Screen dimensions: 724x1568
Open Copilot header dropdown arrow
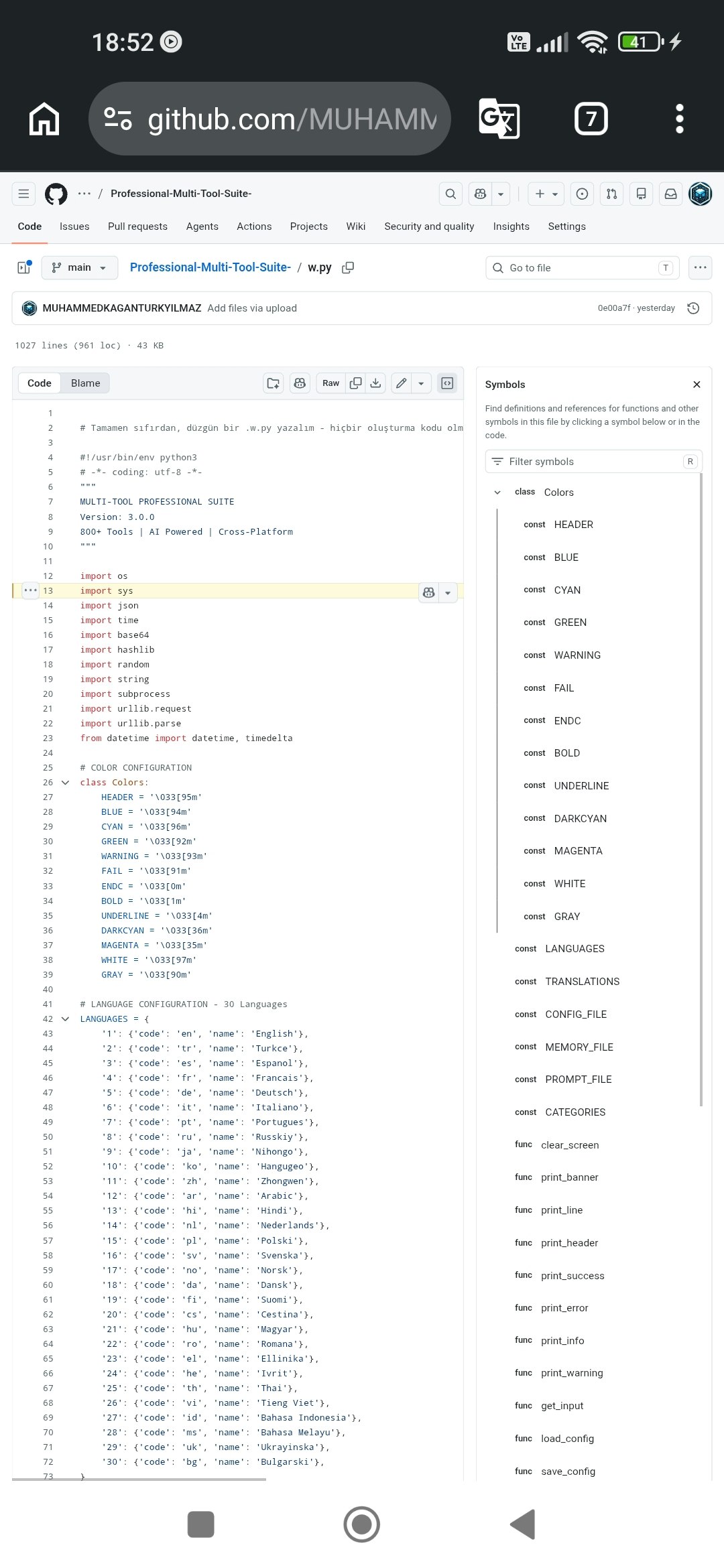(501, 194)
